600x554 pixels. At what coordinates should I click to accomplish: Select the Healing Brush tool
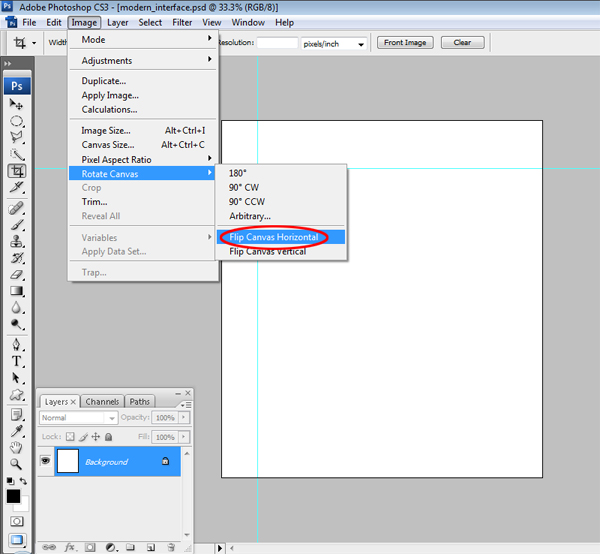pos(16,209)
